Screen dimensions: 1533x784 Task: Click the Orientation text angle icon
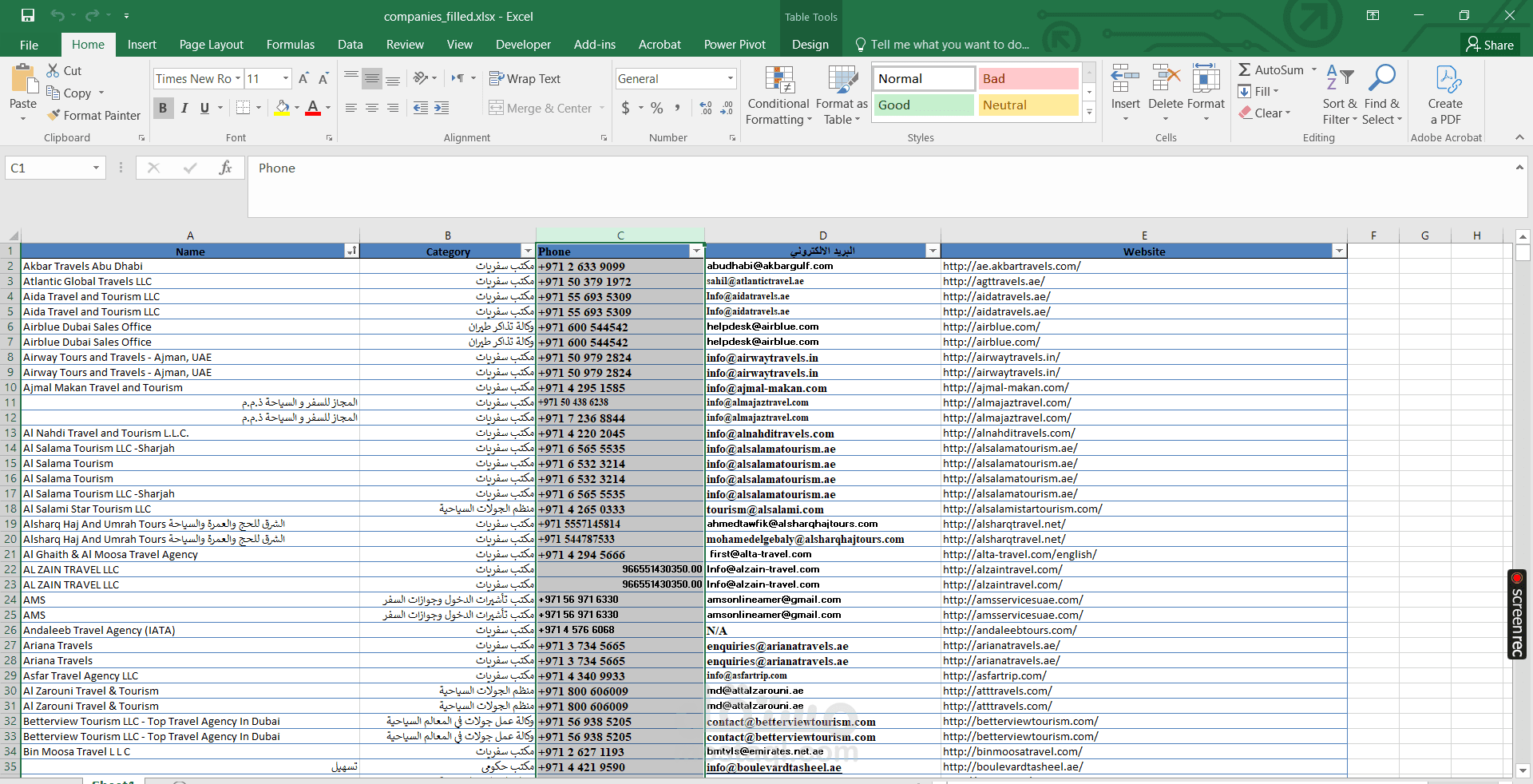pyautogui.click(x=421, y=78)
